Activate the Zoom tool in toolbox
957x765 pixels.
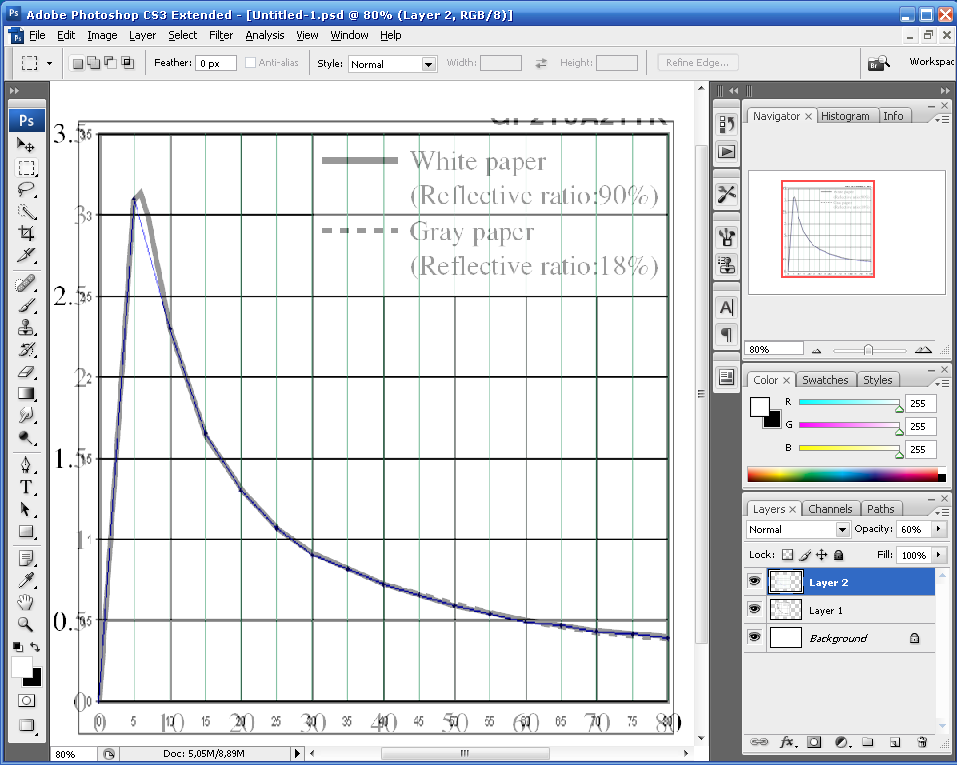coord(27,623)
